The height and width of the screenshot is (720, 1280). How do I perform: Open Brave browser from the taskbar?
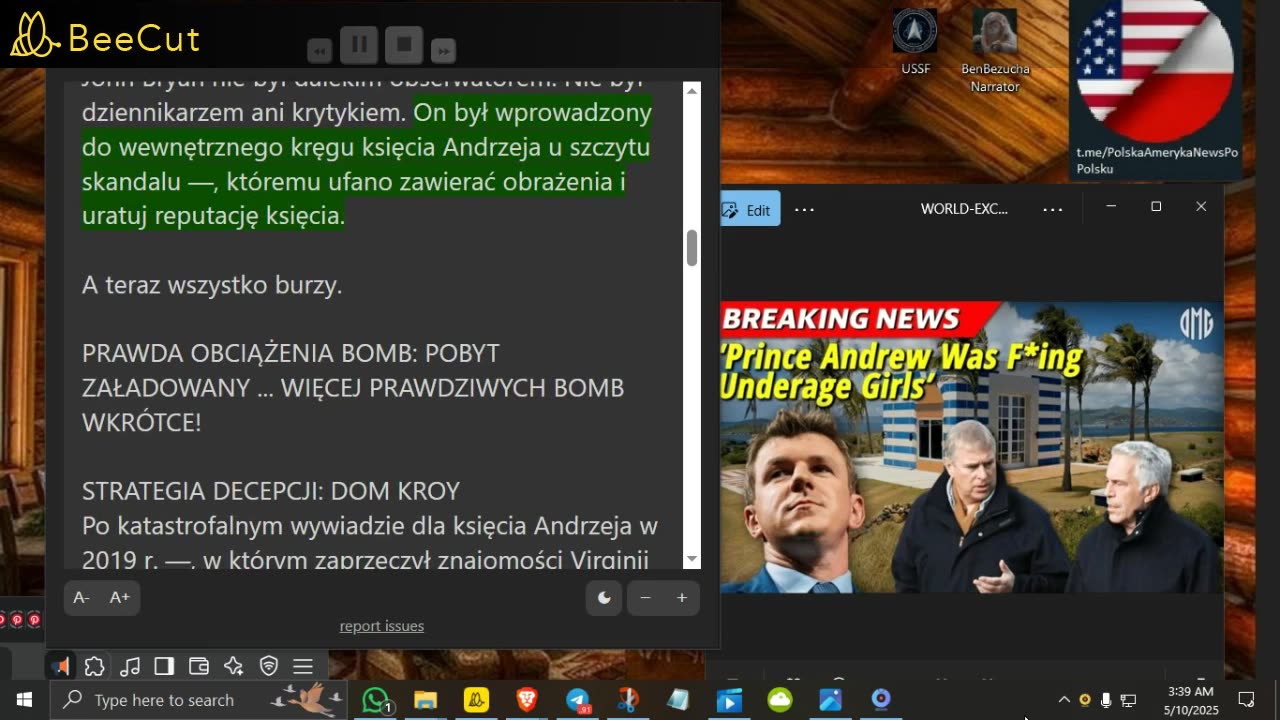tap(527, 700)
